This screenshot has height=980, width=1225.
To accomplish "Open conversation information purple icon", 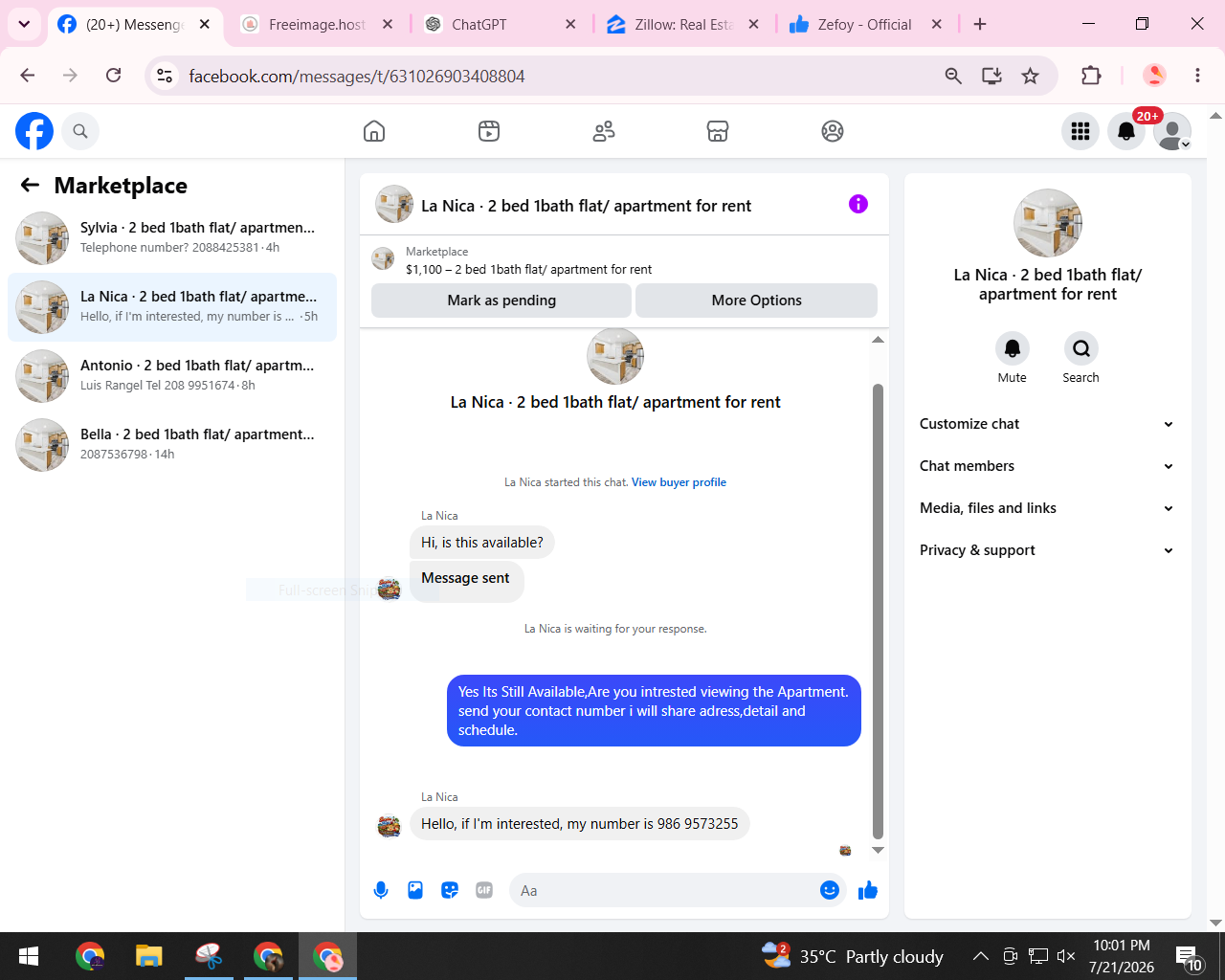I will [858, 204].
